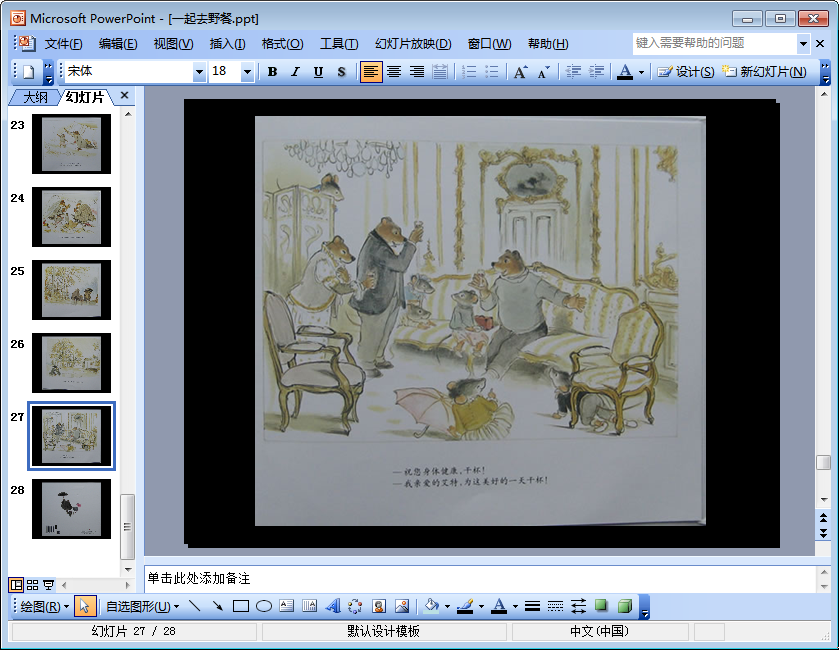Select the Oval tool
Viewport: 839px width, 650px height.
tap(264, 606)
